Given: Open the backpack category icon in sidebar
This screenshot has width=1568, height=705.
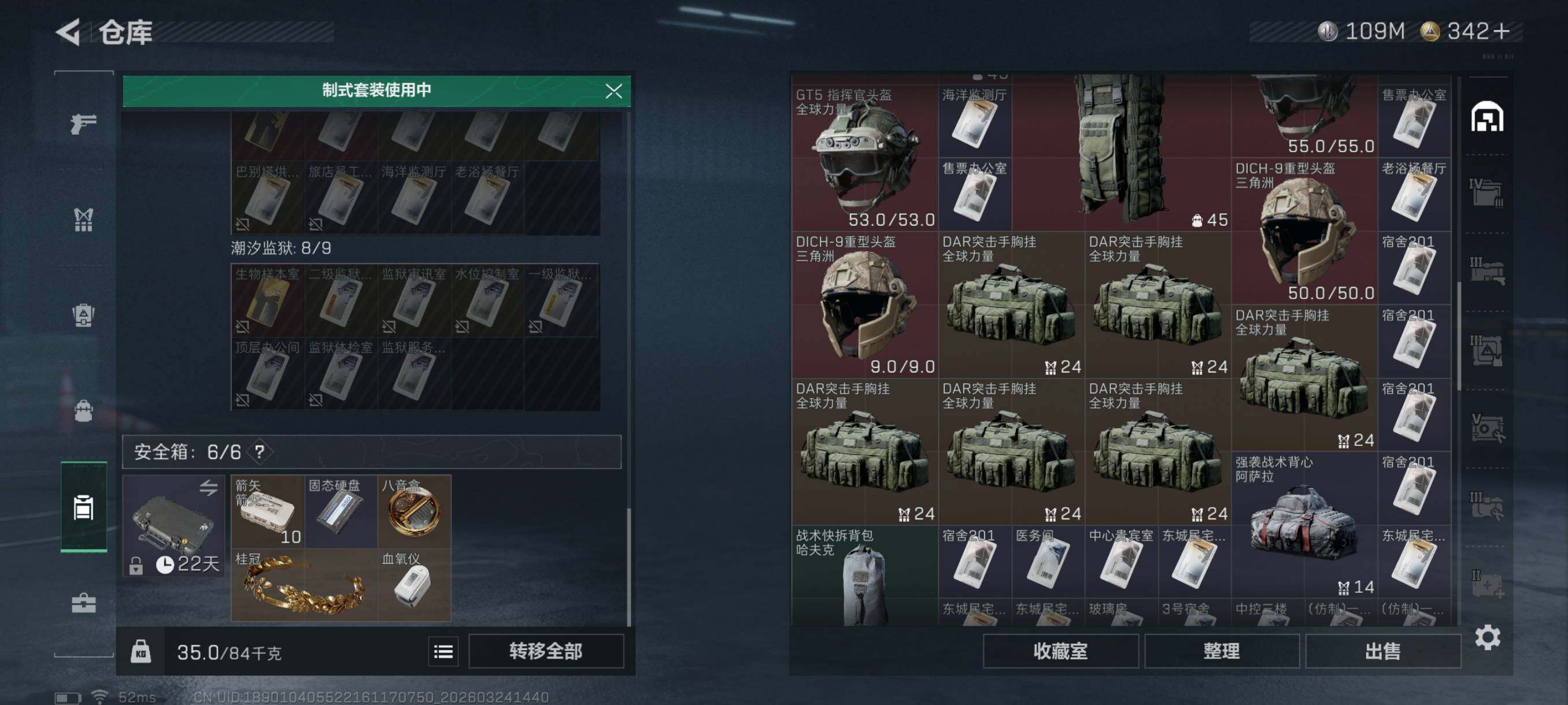Looking at the screenshot, I should 83,411.
